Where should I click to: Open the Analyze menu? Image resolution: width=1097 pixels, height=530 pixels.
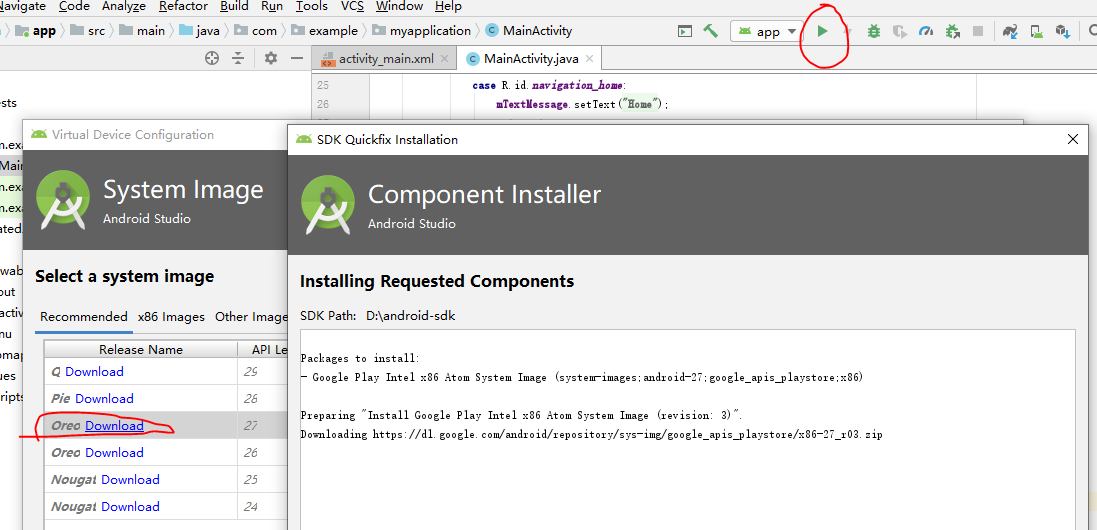[124, 6]
